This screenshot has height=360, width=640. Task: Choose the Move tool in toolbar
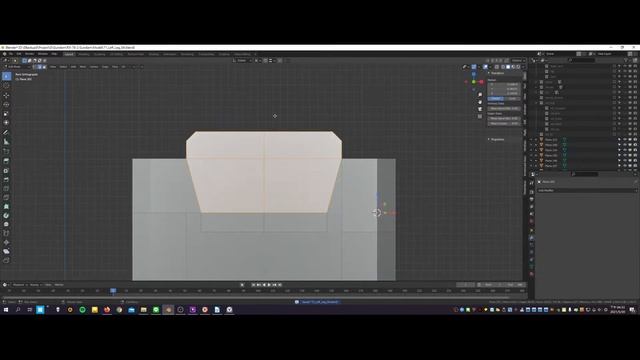7,96
